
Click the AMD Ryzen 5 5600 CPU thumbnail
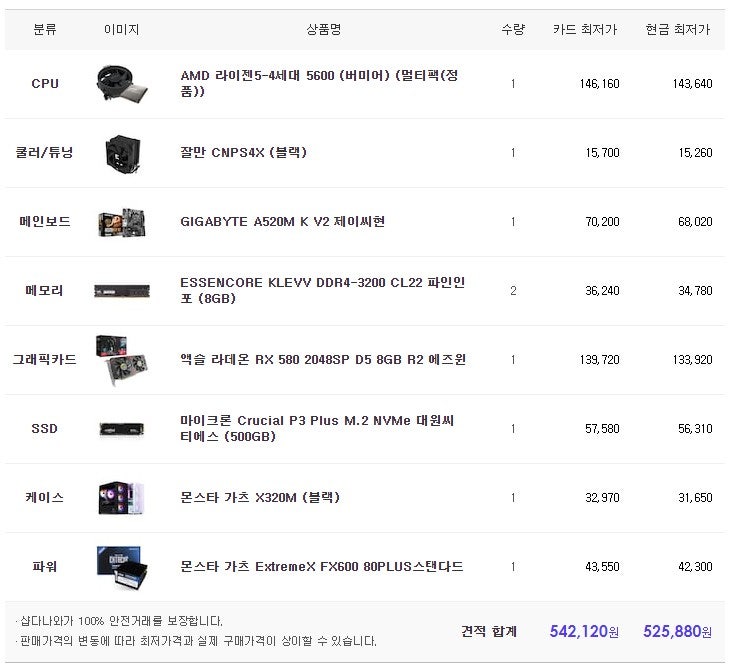point(122,84)
